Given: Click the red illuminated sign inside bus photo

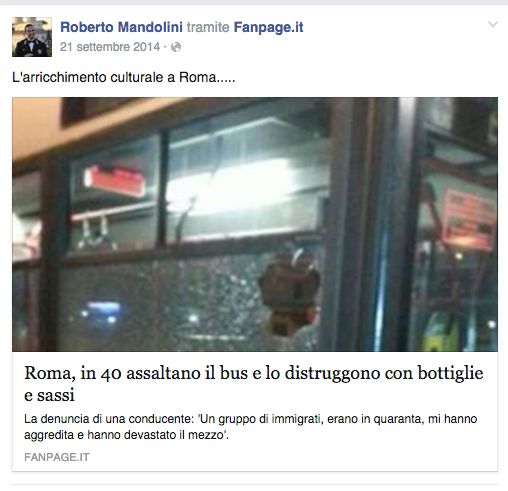Looking at the screenshot, I should [x=115, y=181].
